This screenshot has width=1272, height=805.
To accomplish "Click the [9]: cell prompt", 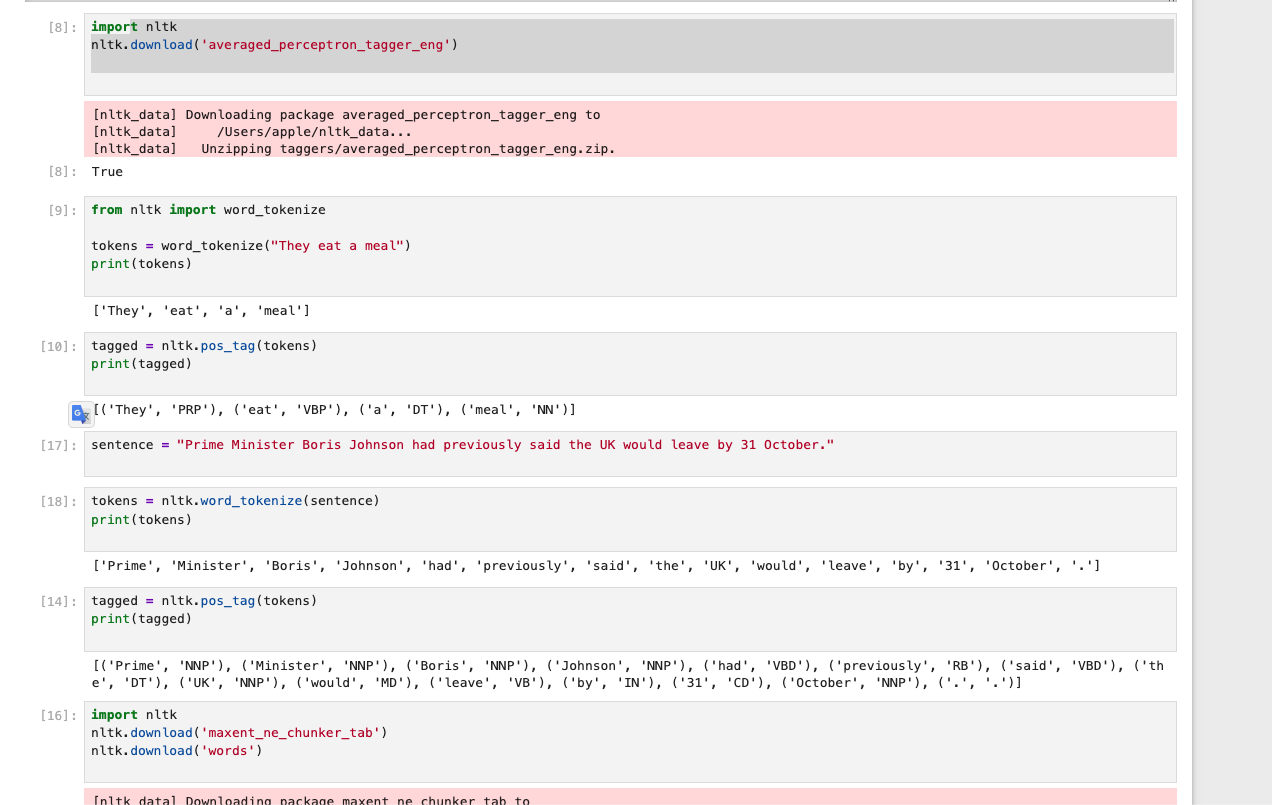I will click(62, 211).
